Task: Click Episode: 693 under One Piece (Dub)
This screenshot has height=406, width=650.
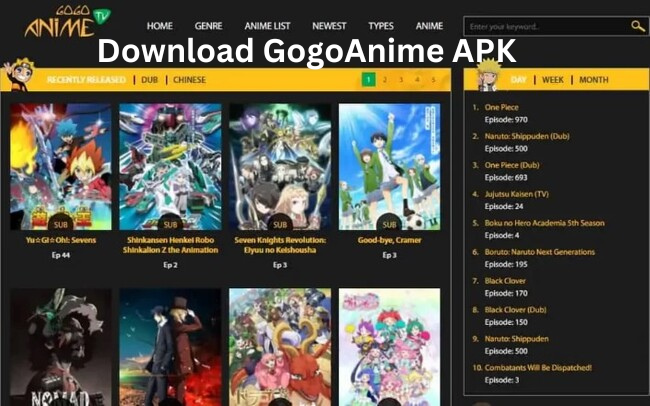Action: (506, 177)
